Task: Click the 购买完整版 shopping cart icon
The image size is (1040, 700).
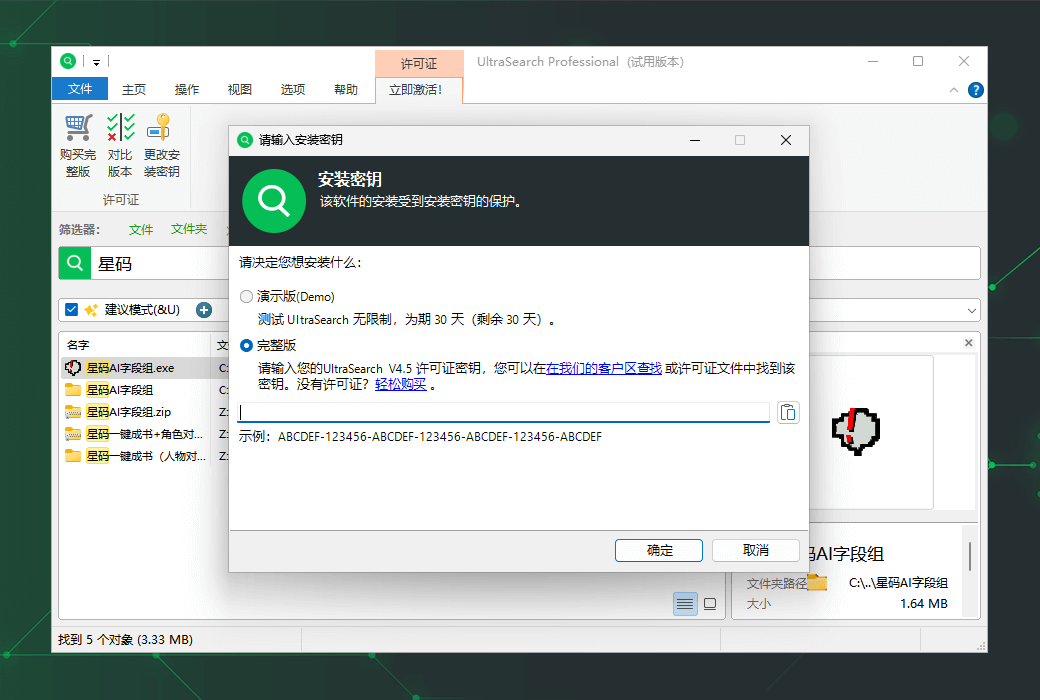Action: coord(78,127)
